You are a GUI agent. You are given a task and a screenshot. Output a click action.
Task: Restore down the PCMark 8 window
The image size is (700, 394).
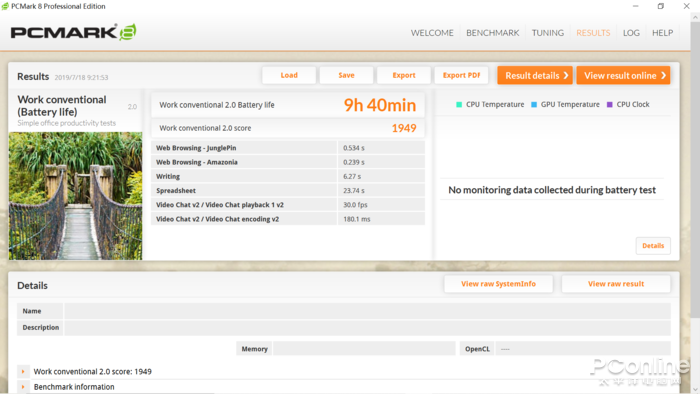661,6
